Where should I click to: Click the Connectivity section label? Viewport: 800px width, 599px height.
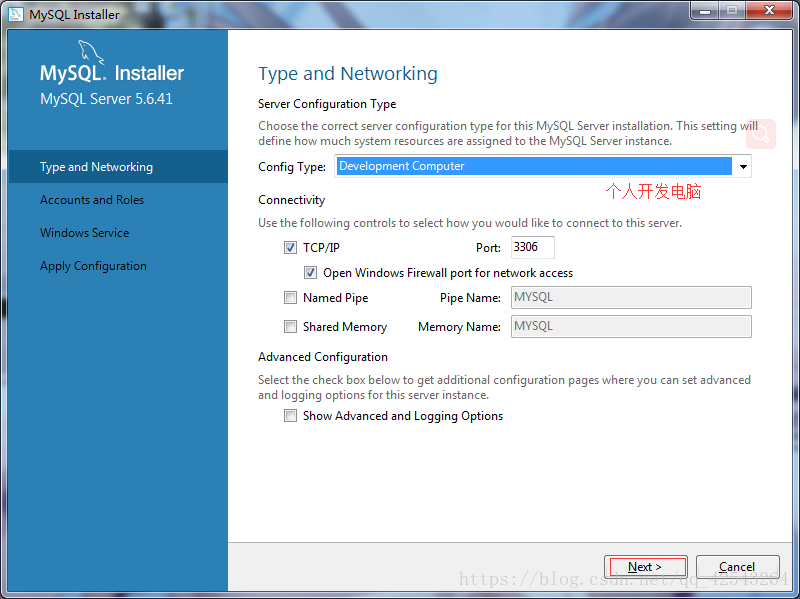tap(291, 200)
